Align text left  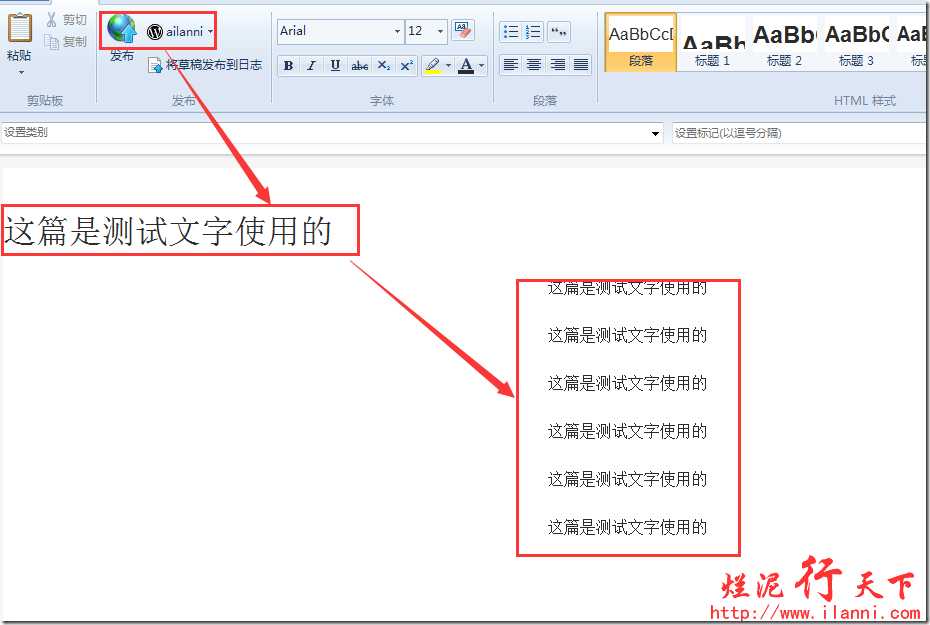tap(511, 64)
